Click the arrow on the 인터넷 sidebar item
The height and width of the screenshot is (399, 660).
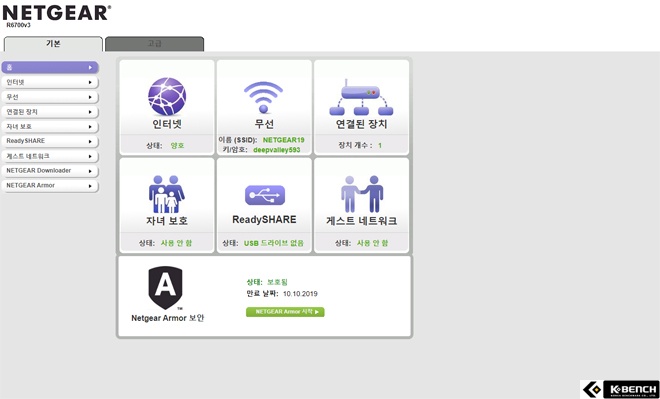(x=90, y=82)
